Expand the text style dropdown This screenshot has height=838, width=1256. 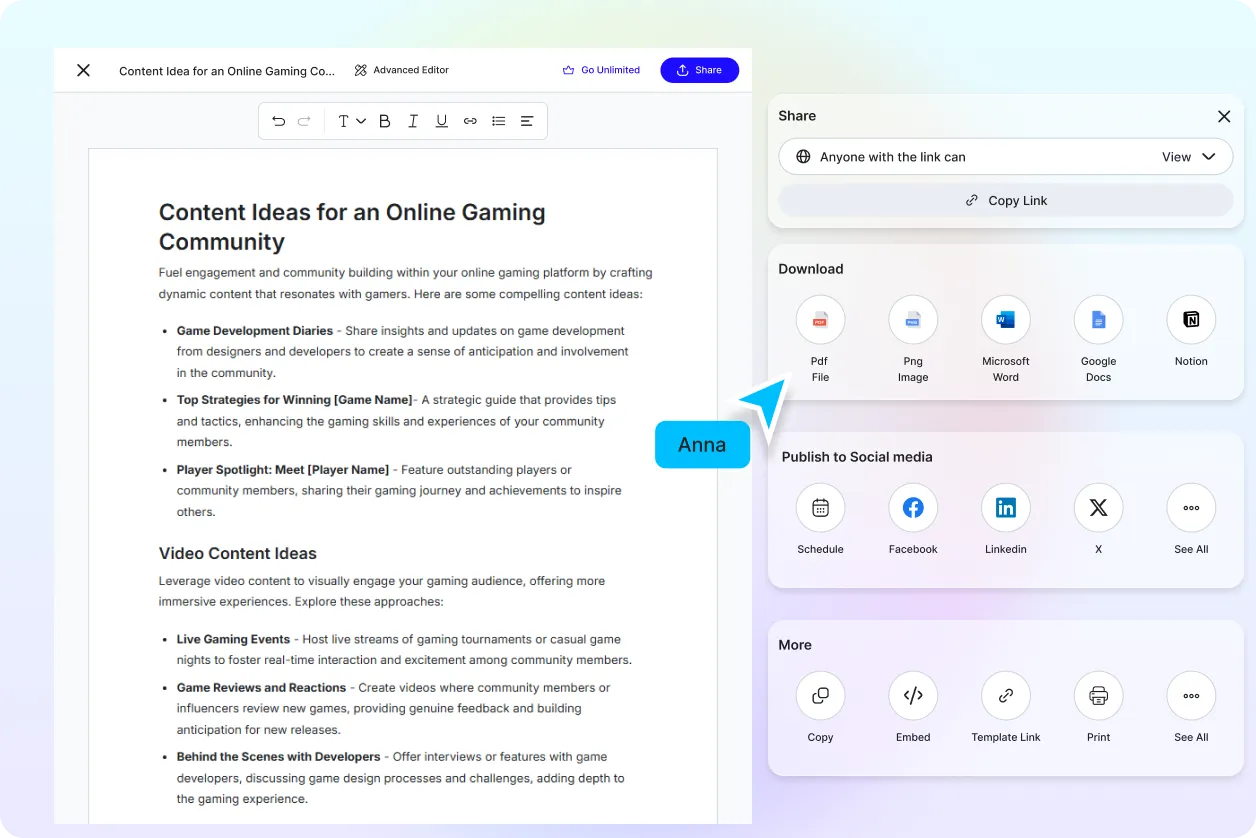350,121
